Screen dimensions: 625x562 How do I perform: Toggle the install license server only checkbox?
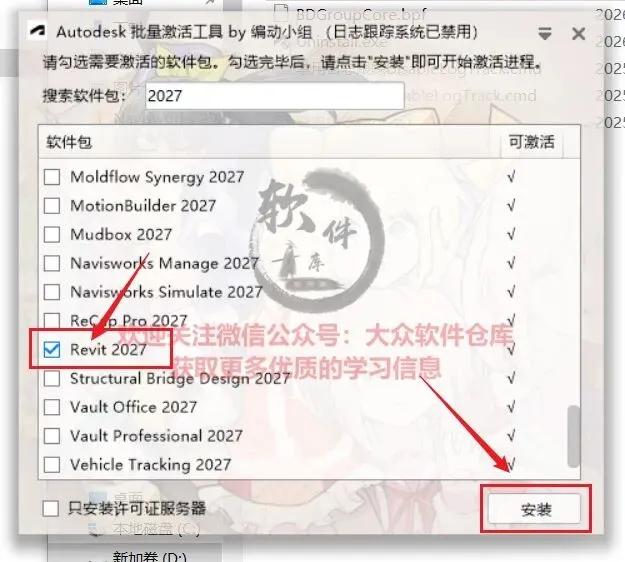click(x=51, y=509)
